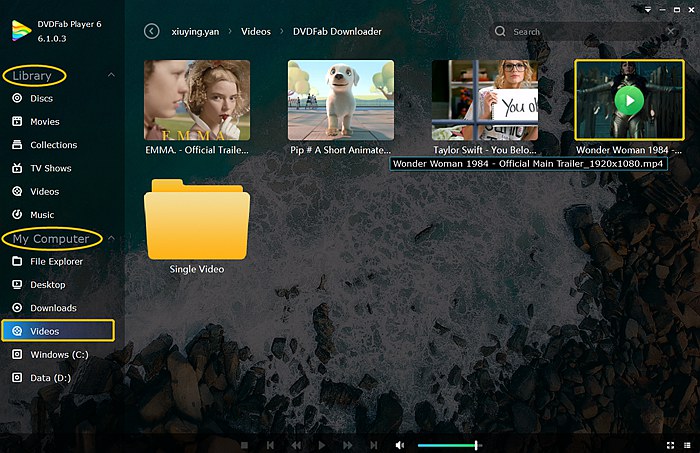Toggle fullscreen mode icon

670,445
